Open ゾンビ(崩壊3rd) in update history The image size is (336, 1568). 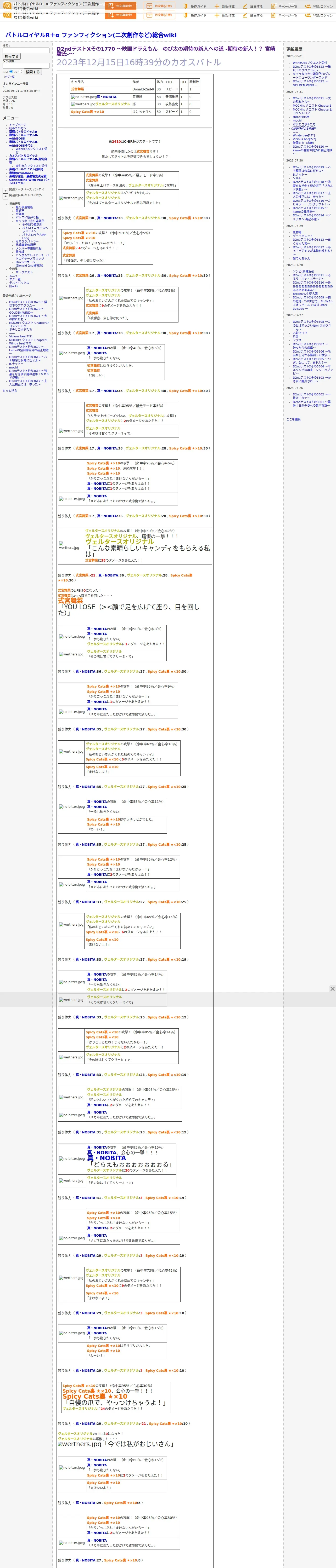coord(304,272)
